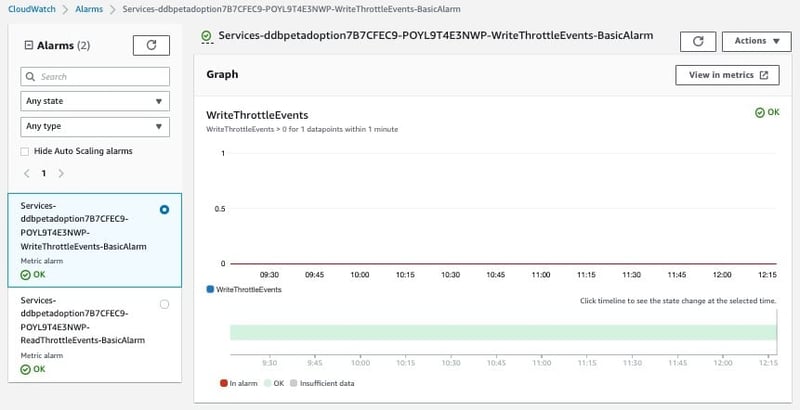Viewport: 800px width, 410px height.
Task: Enable Hide Auto Scaling alarms checkbox
Action: click(x=25, y=151)
